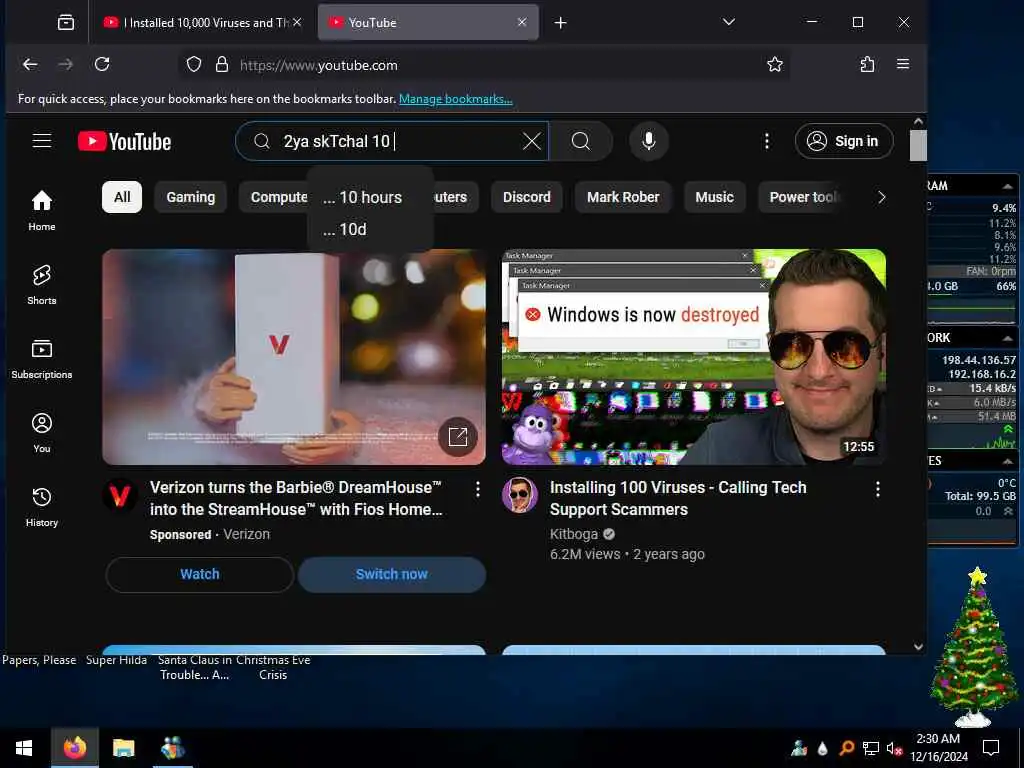The image size is (1024, 768).
Task: Open the 'Windows is now destroyed' video thumbnail
Action: [x=694, y=357]
